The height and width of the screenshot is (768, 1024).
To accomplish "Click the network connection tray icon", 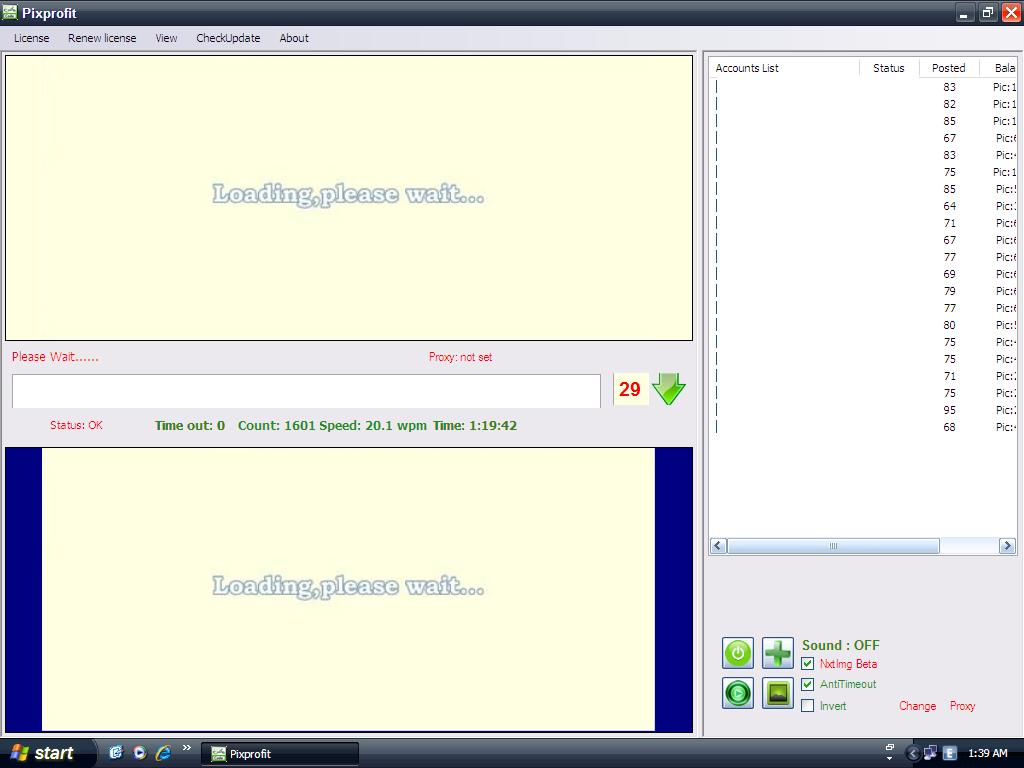I will [931, 753].
